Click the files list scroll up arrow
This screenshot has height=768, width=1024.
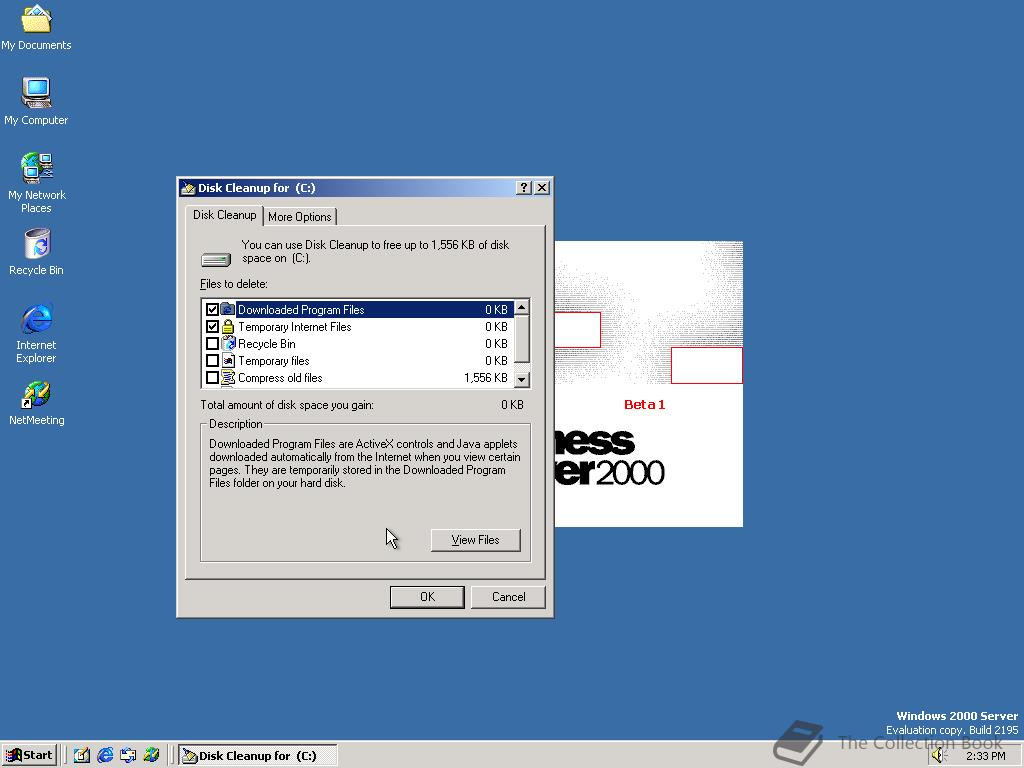[521, 308]
